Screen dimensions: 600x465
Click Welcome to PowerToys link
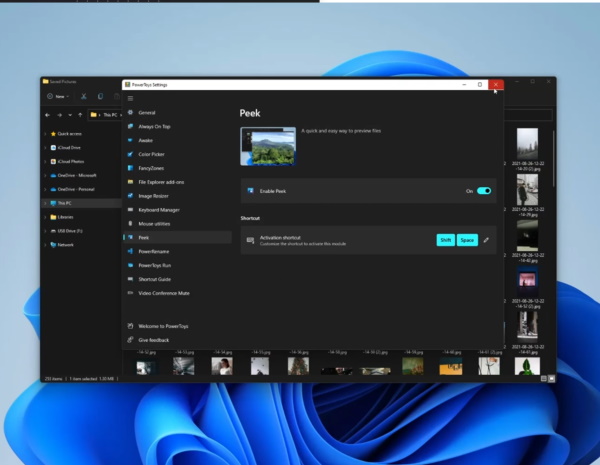click(160, 326)
